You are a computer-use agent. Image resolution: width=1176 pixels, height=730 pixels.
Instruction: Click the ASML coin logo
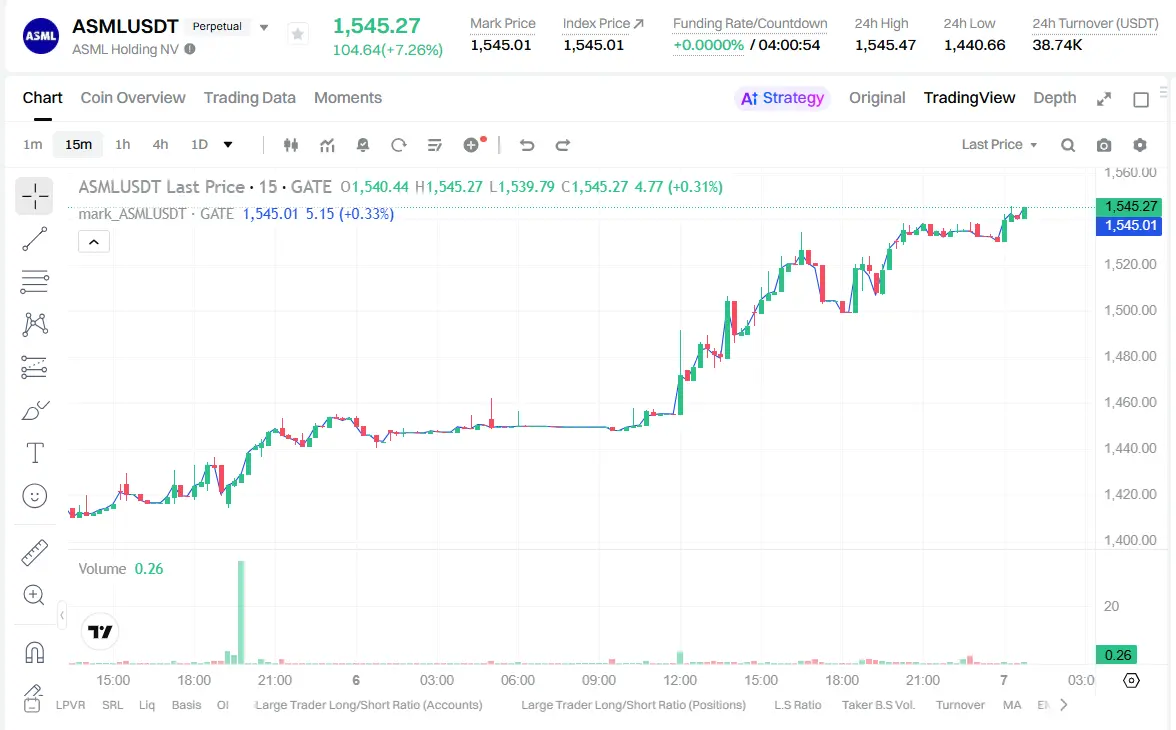click(40, 36)
